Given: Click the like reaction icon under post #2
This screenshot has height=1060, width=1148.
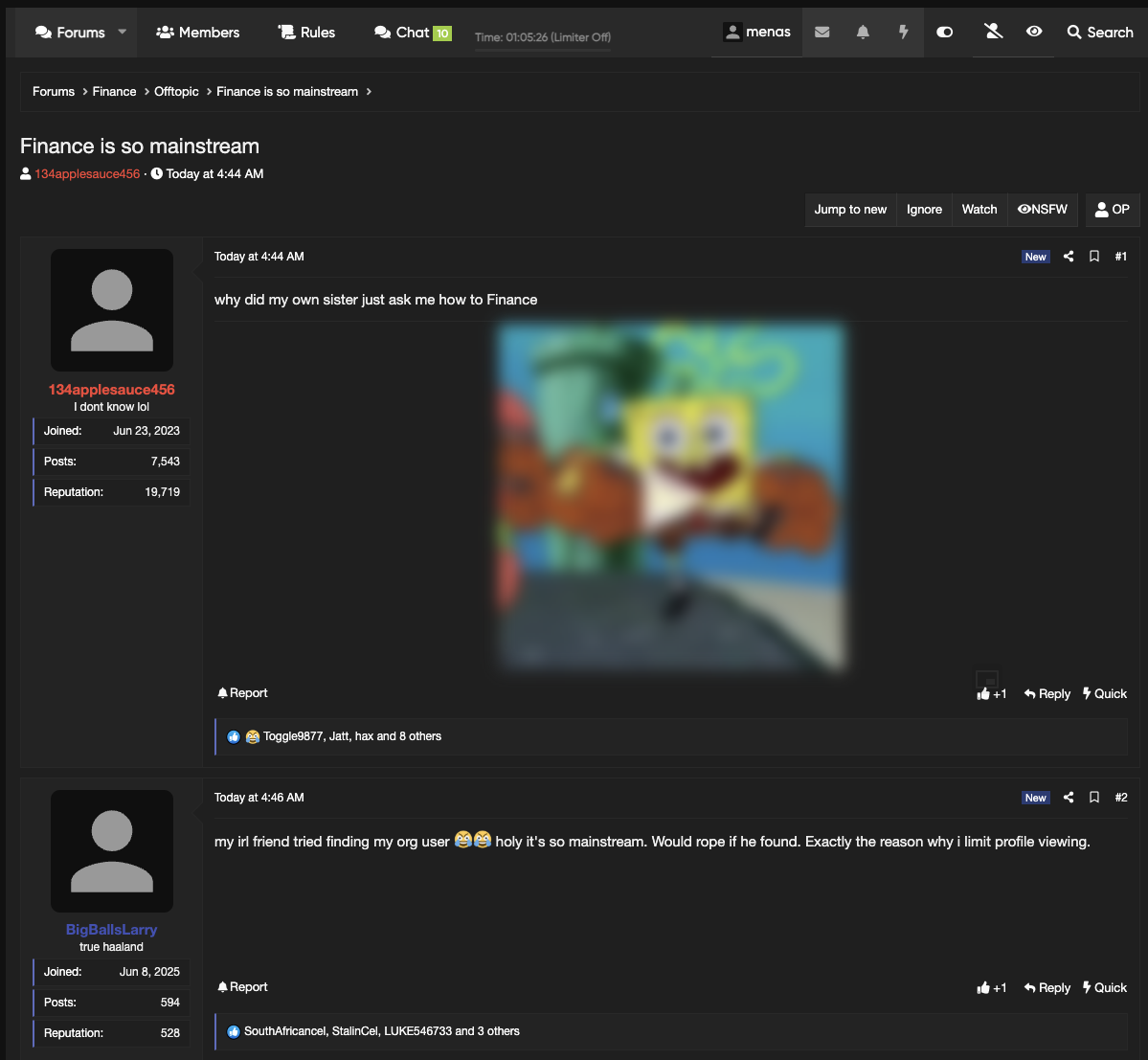Looking at the screenshot, I should [234, 1031].
